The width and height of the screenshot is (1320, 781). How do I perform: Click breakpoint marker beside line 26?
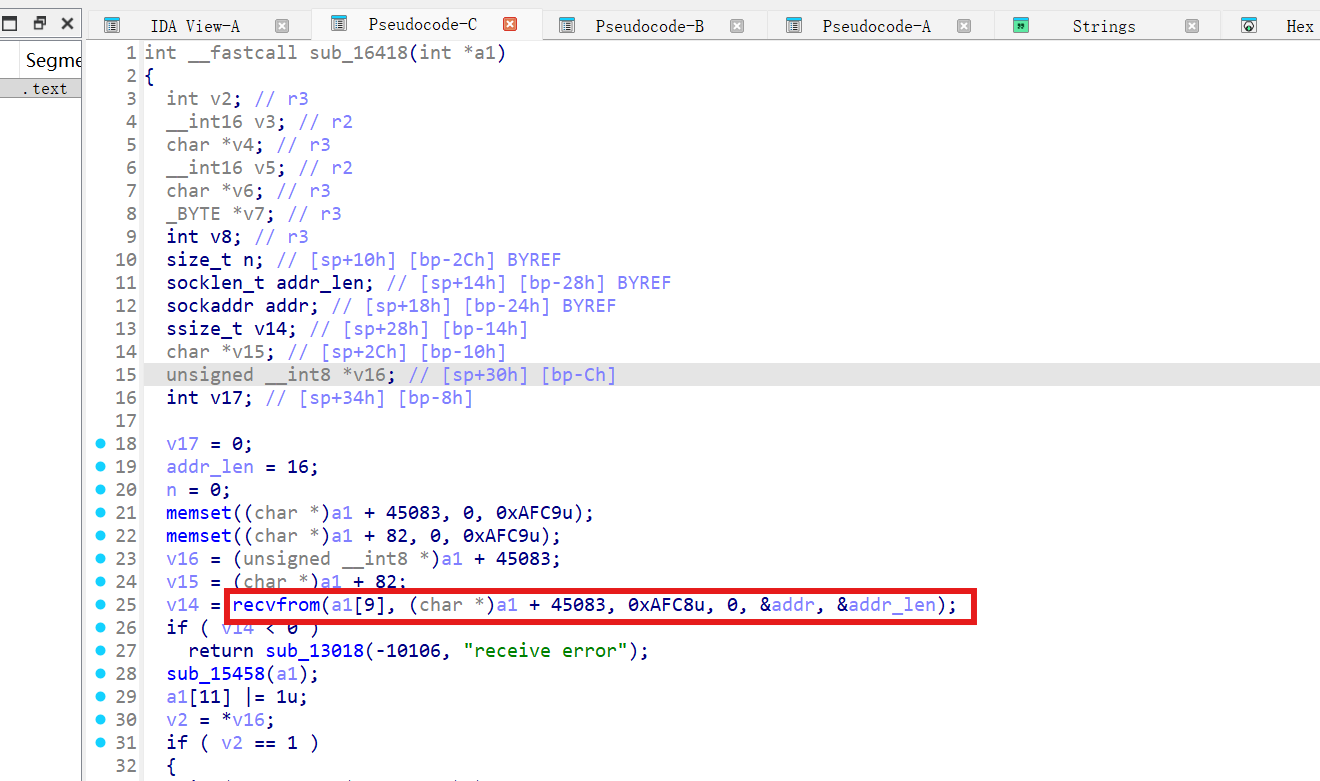[100, 627]
